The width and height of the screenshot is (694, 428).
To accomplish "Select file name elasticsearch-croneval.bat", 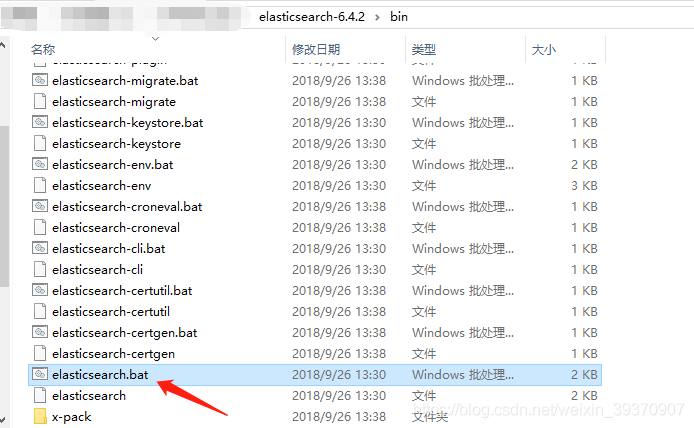I will (x=127, y=207).
